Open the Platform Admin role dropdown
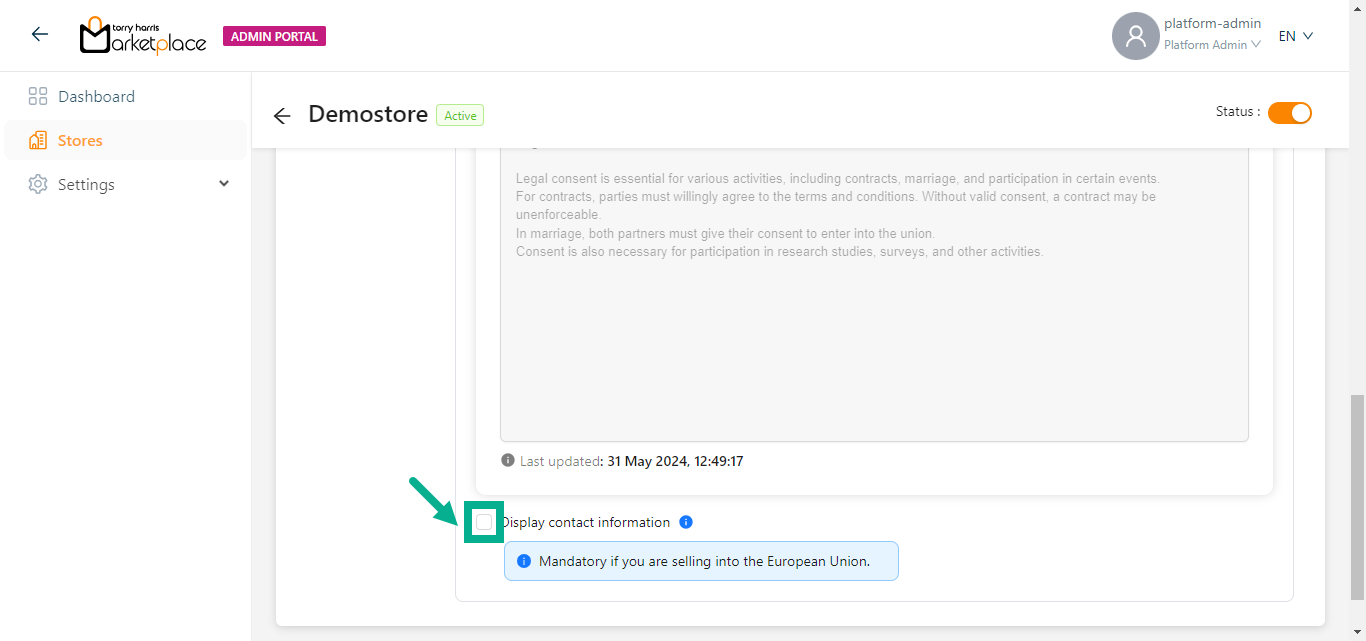This screenshot has height=641, width=1366. pyautogui.click(x=1212, y=45)
